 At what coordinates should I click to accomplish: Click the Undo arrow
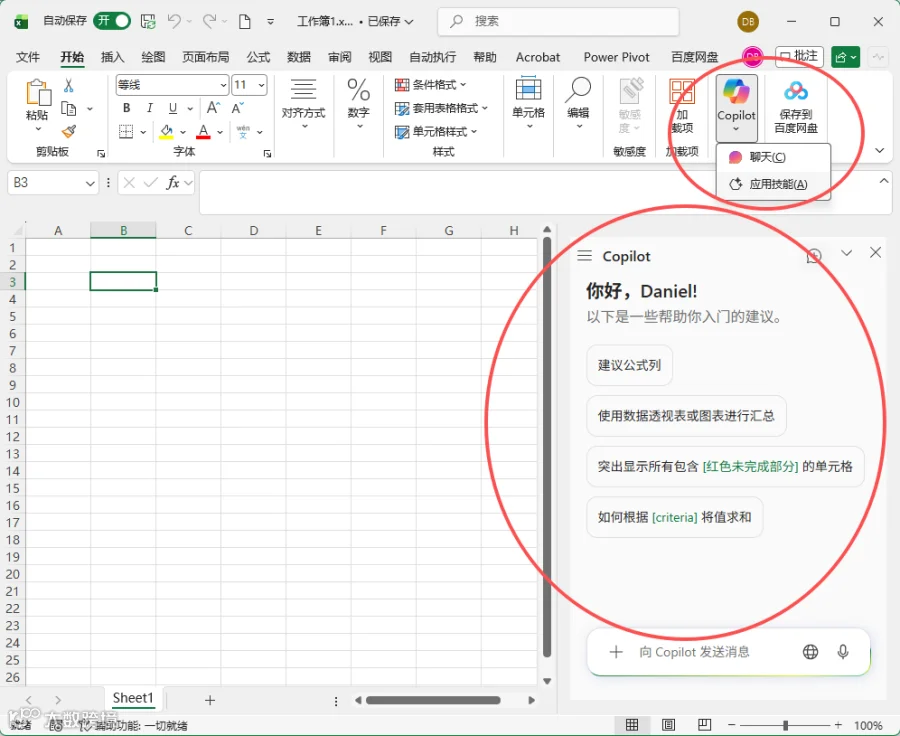click(x=174, y=21)
